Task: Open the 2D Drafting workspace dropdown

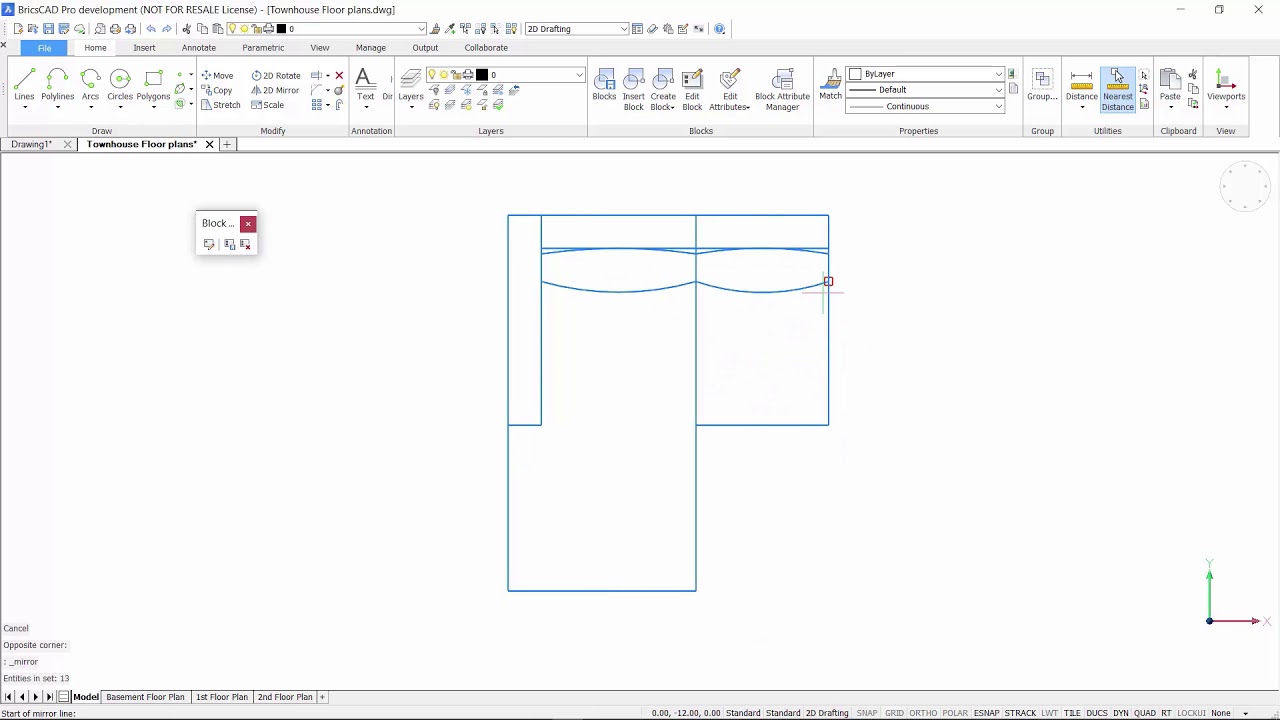Action: point(577,29)
